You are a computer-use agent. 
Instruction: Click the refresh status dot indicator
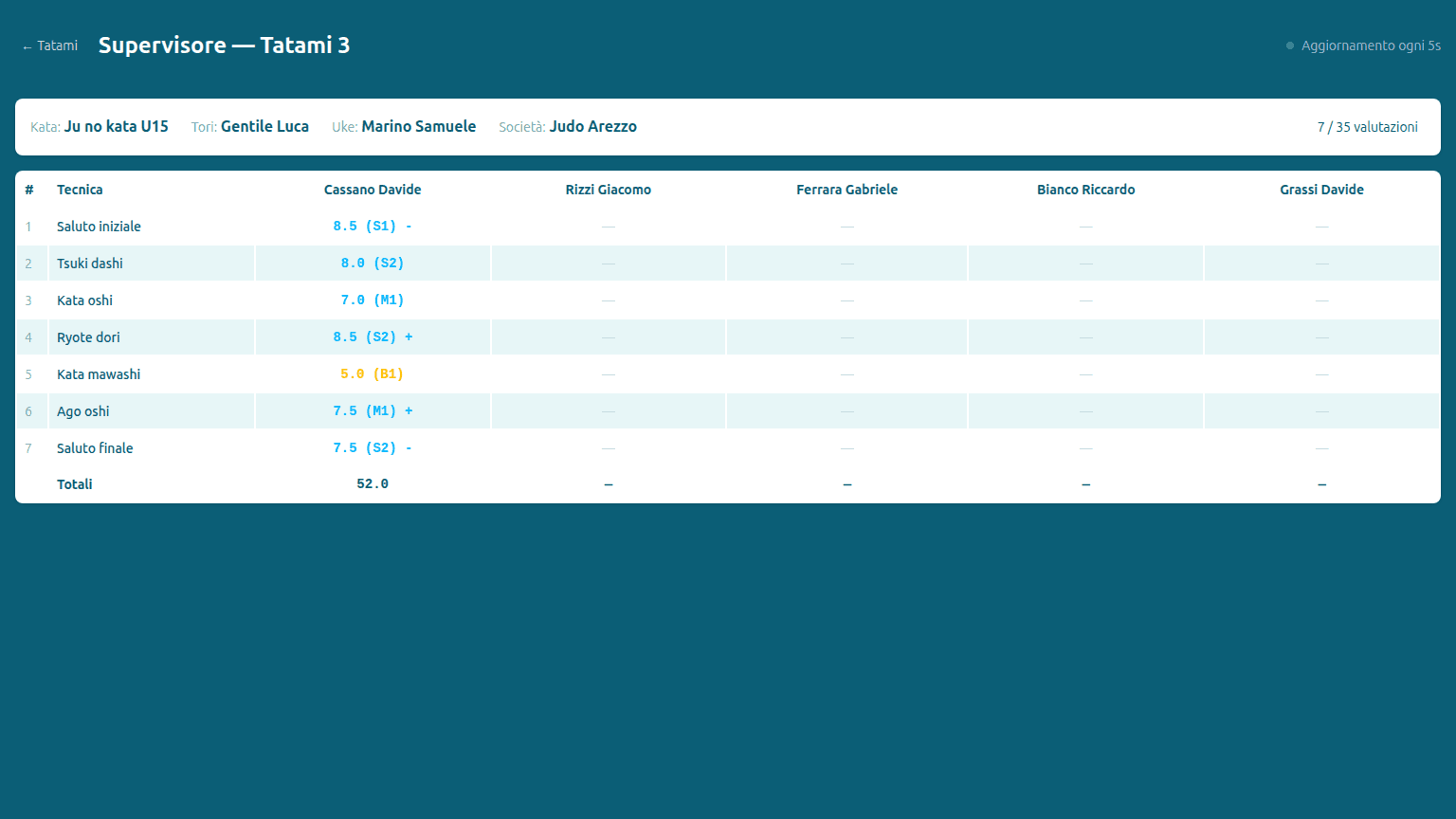click(1290, 45)
